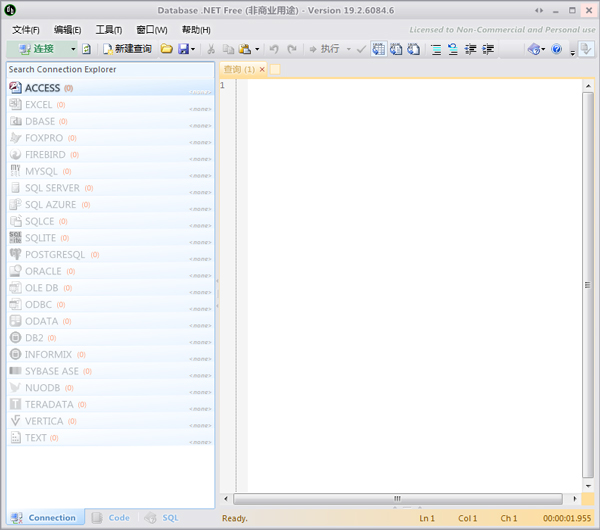Select the TEXT connection group
This screenshot has height=530, width=600.
pyautogui.click(x=110, y=438)
